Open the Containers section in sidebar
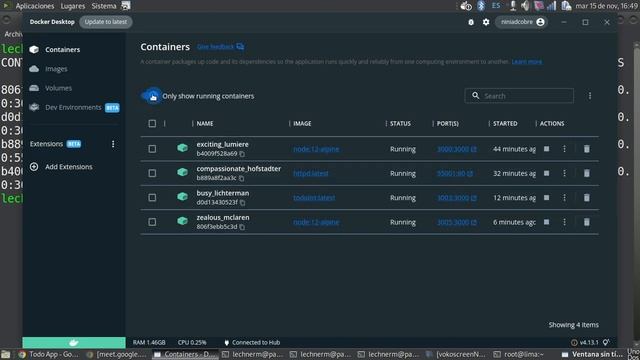Viewport: 640px width, 360px height. pos(55,49)
